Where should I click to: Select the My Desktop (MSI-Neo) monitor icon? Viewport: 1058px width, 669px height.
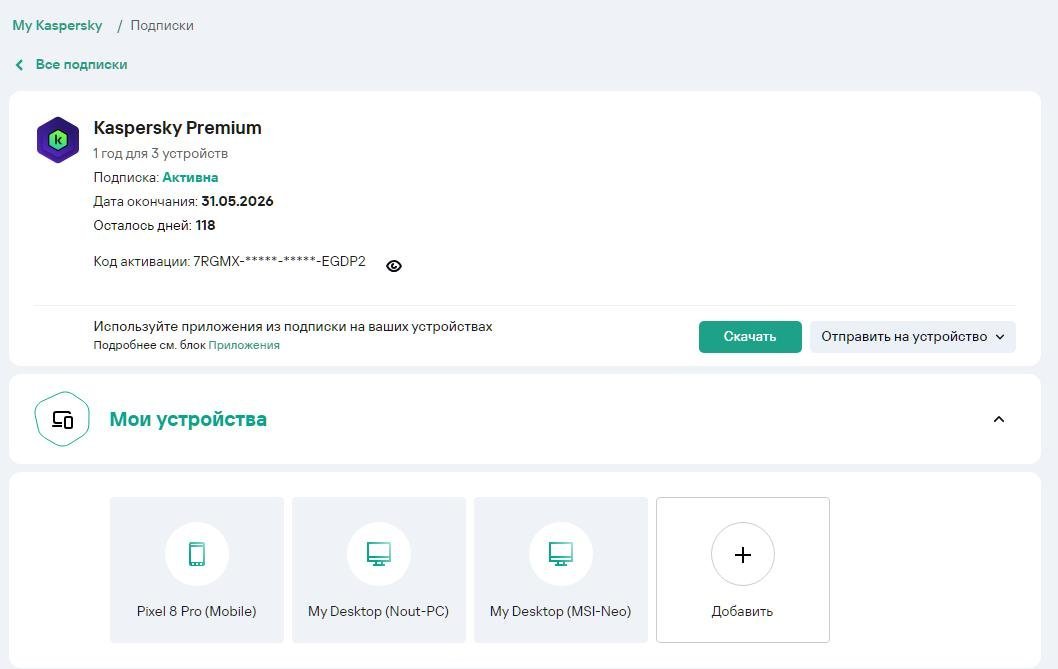(561, 554)
